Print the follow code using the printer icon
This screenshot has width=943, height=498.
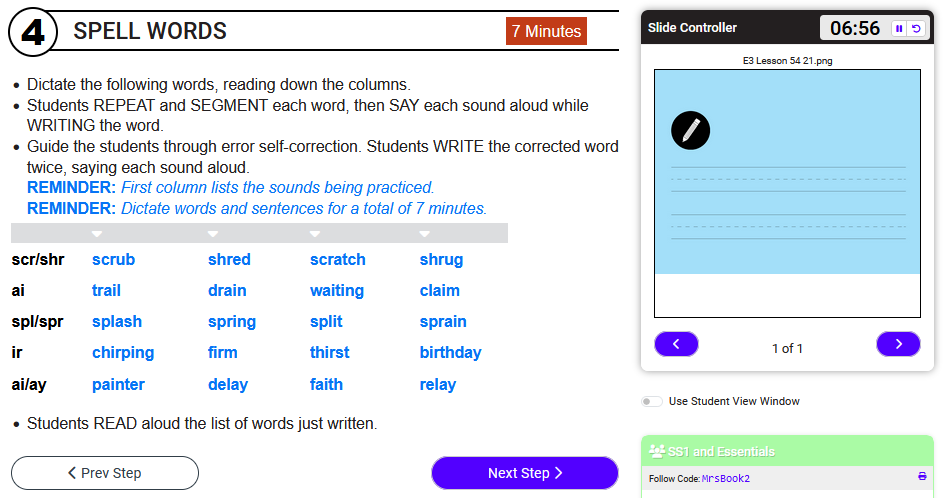922,477
